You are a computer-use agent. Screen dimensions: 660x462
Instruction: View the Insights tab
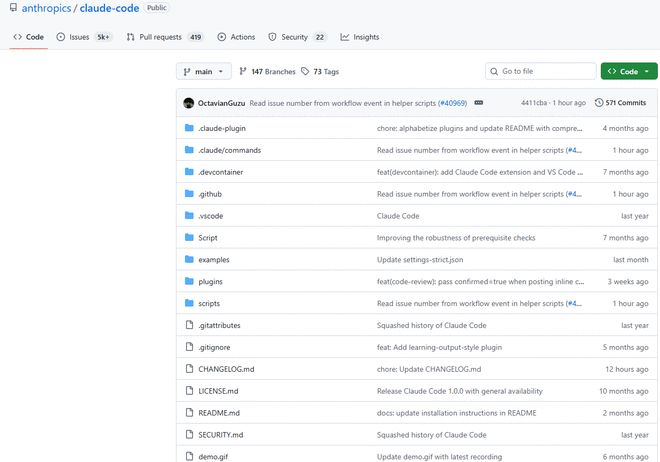point(360,37)
